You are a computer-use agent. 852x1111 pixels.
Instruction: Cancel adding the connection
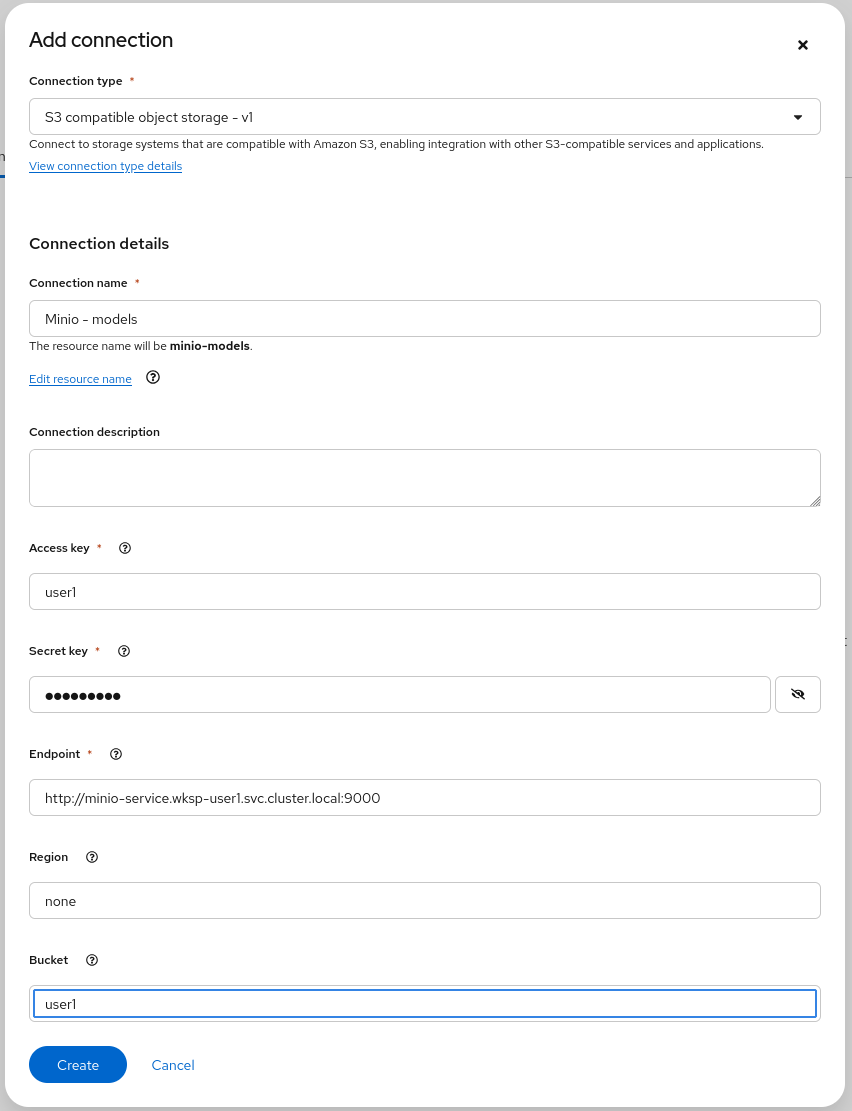coord(173,1065)
